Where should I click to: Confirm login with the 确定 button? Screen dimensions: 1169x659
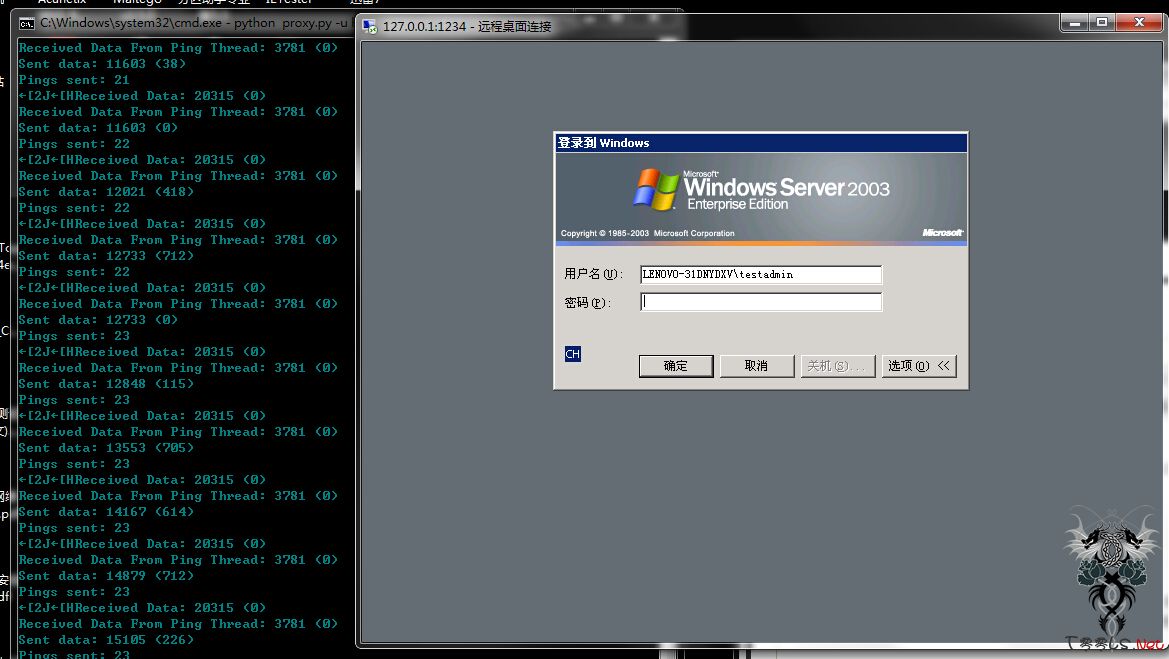coord(675,366)
